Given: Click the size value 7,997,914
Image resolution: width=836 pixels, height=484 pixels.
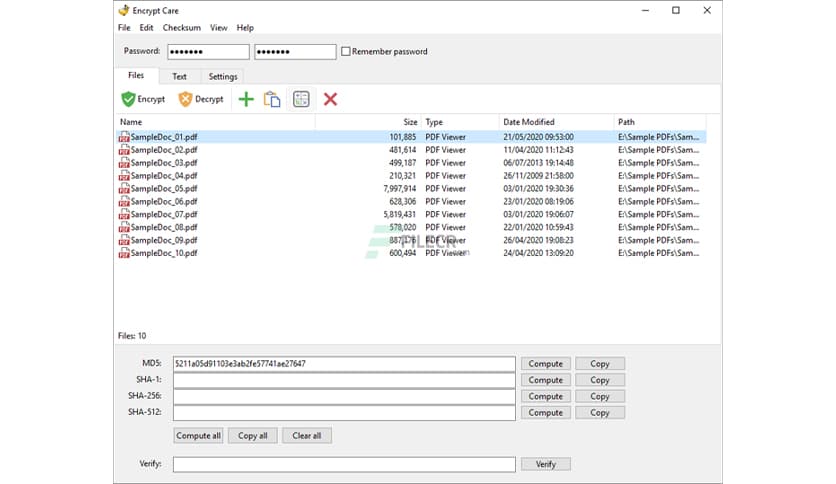Looking at the screenshot, I should point(399,189).
